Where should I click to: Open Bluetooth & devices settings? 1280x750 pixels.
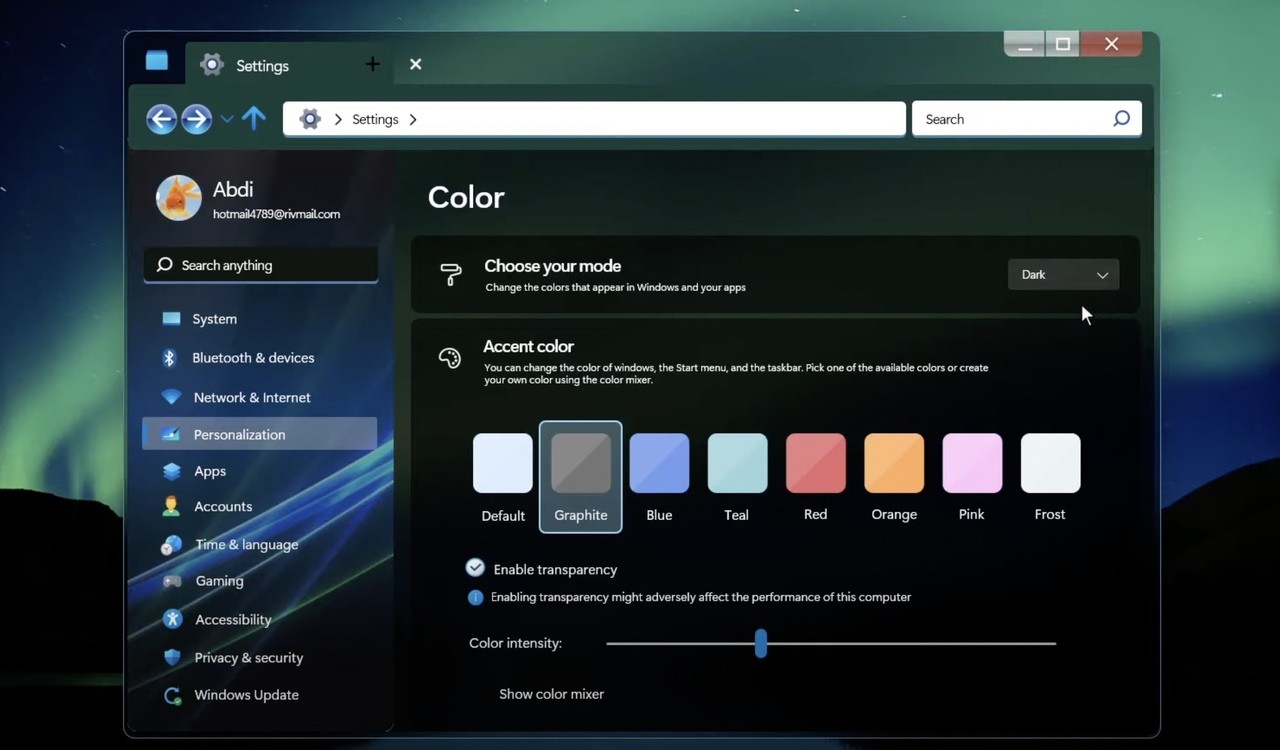coord(253,358)
